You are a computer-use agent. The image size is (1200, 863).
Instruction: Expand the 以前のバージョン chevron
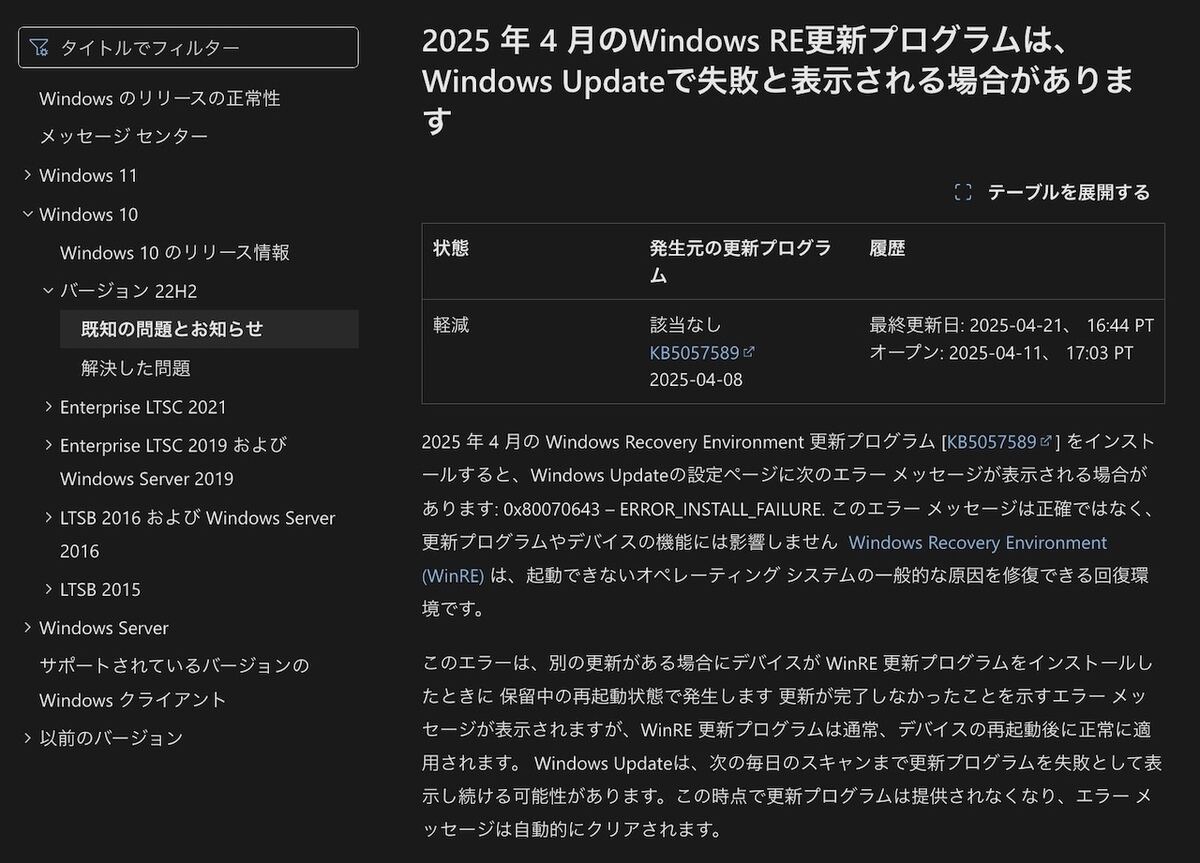(27, 738)
